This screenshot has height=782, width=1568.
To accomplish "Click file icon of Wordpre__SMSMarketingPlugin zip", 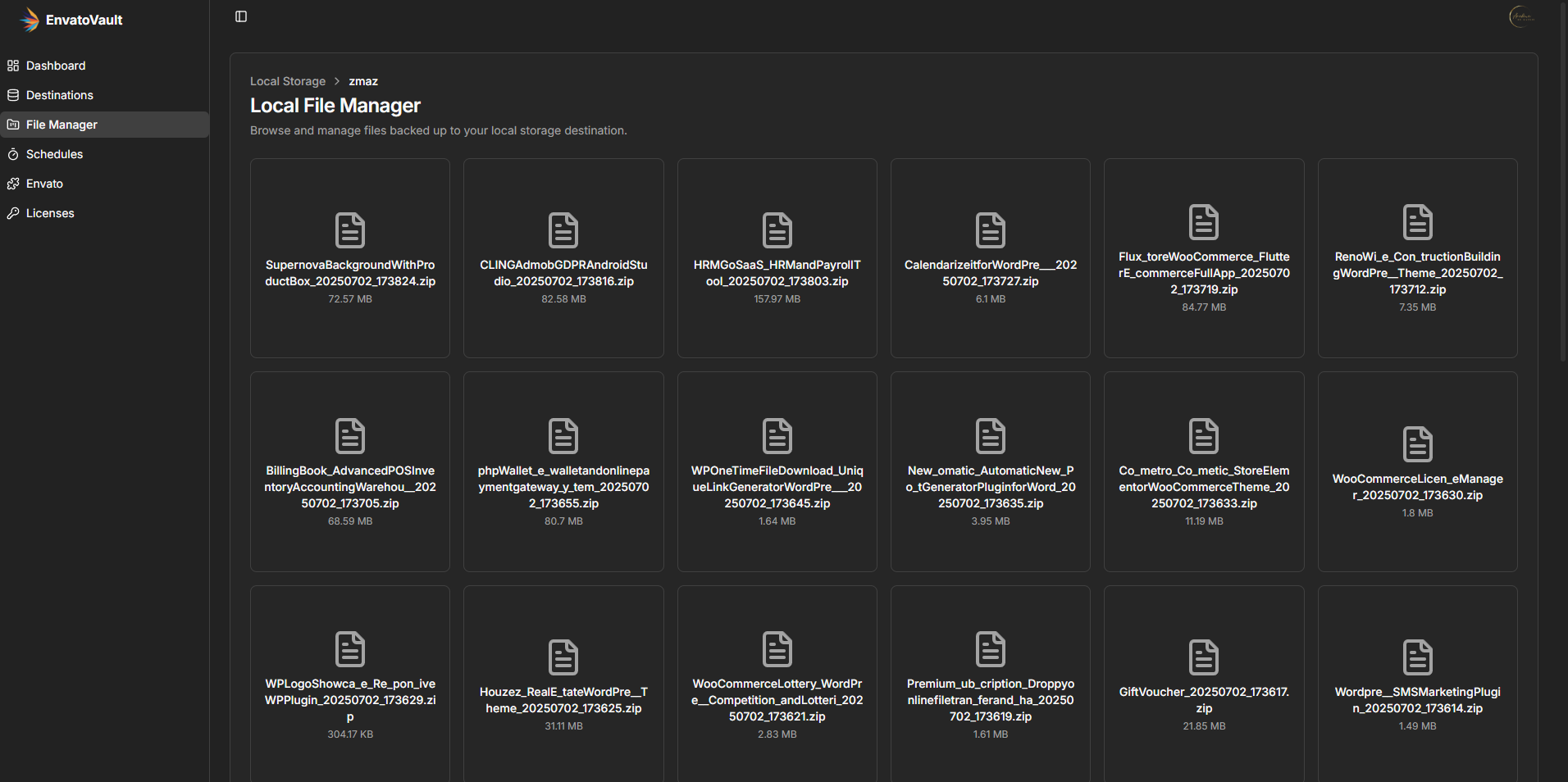I will (1418, 657).
